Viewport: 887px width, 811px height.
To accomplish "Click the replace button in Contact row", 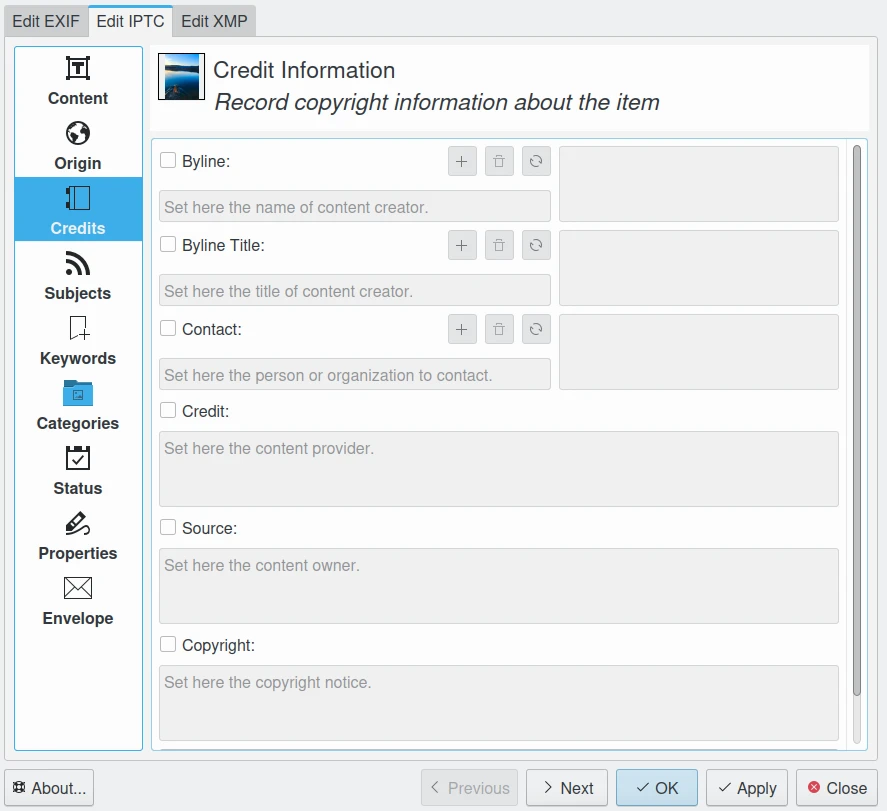I will (x=536, y=329).
